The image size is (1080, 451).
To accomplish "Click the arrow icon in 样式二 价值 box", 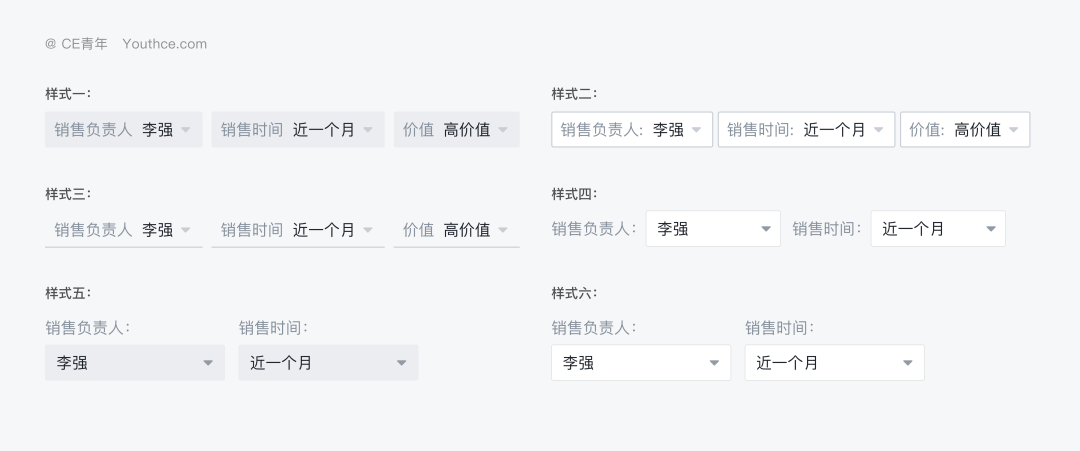I will [1014, 130].
